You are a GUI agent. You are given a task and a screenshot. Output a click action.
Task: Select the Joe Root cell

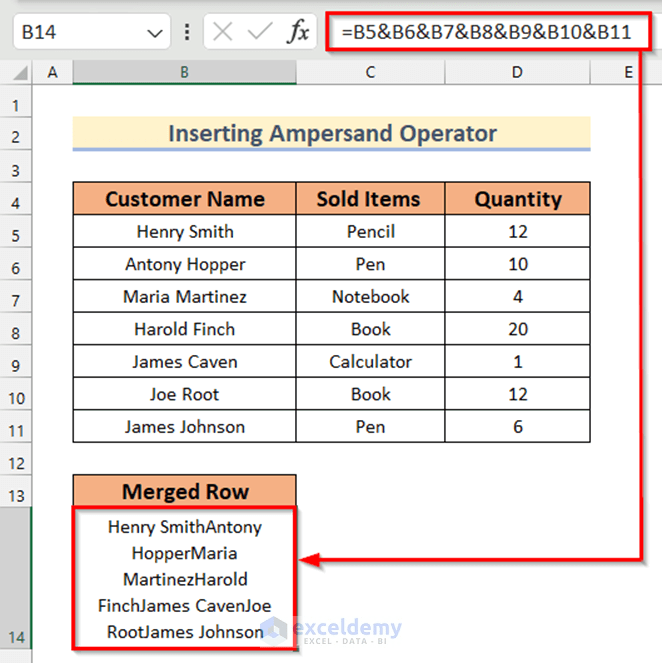pyautogui.click(x=185, y=394)
